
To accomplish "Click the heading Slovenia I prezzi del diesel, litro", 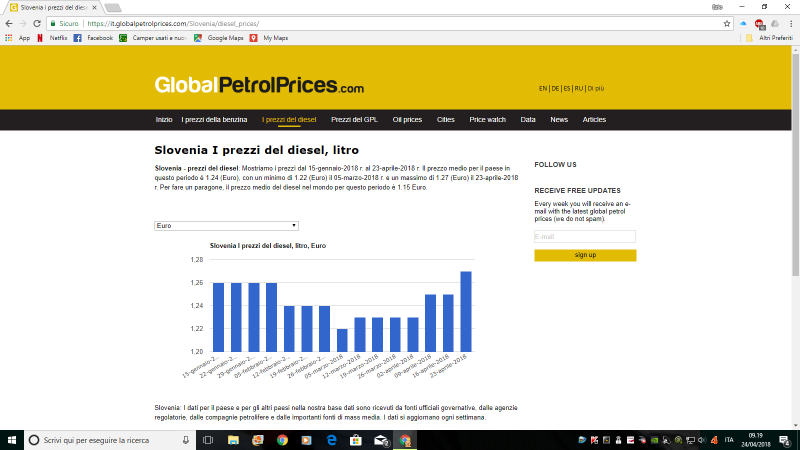I will click(257, 150).
